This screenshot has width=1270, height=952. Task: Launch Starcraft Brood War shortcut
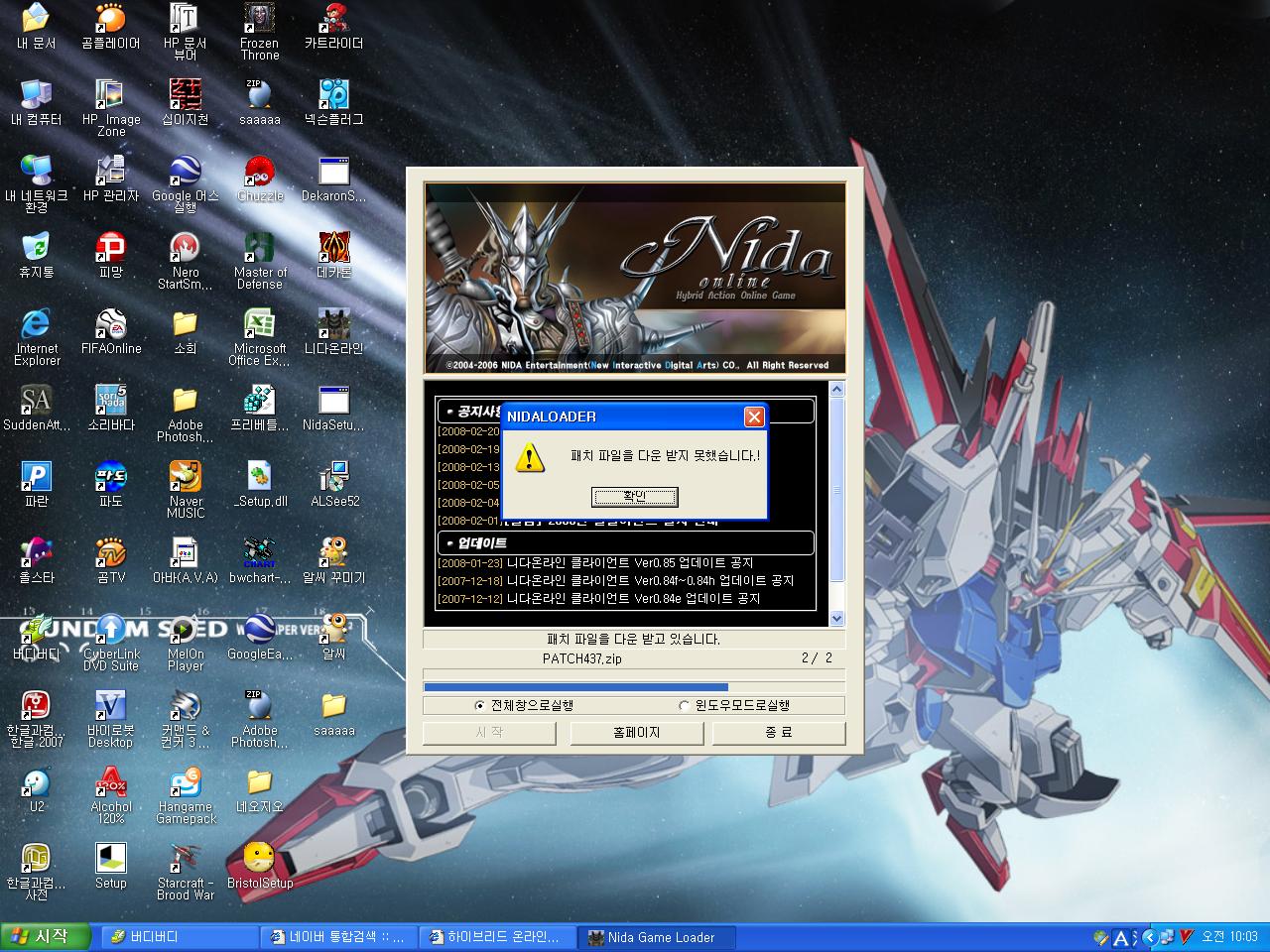coord(186,860)
